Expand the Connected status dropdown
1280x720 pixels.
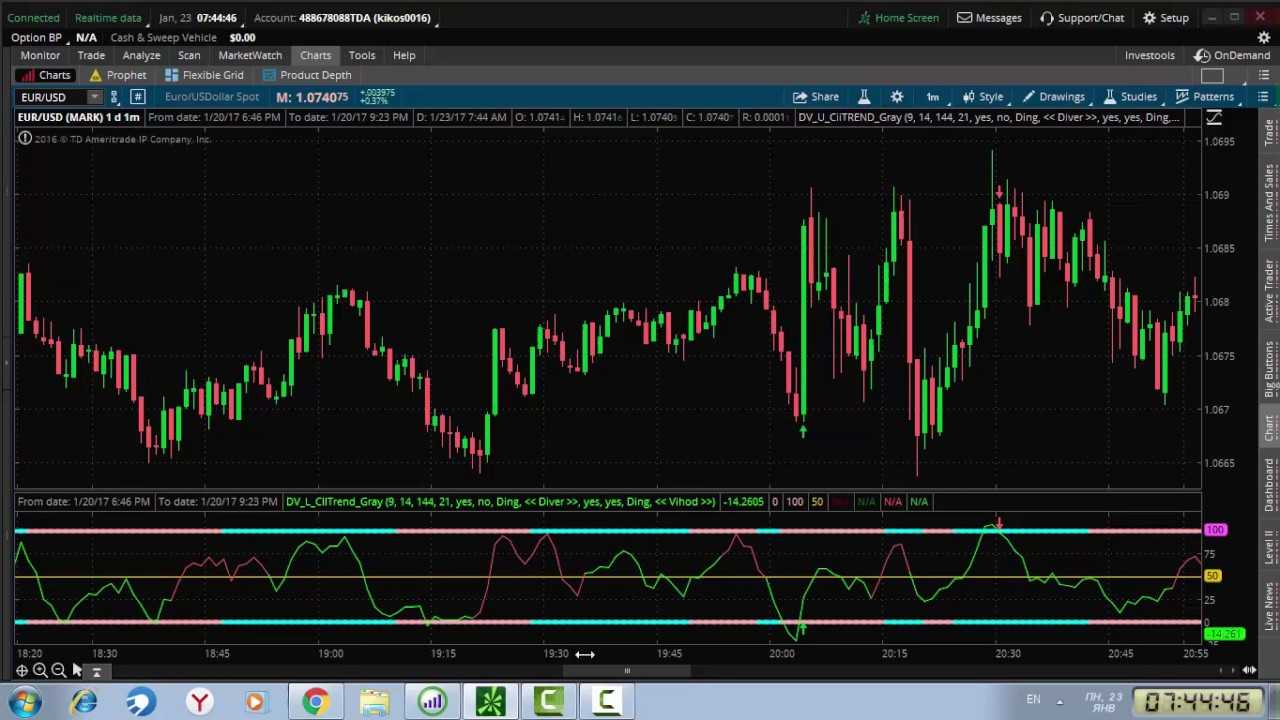33,18
